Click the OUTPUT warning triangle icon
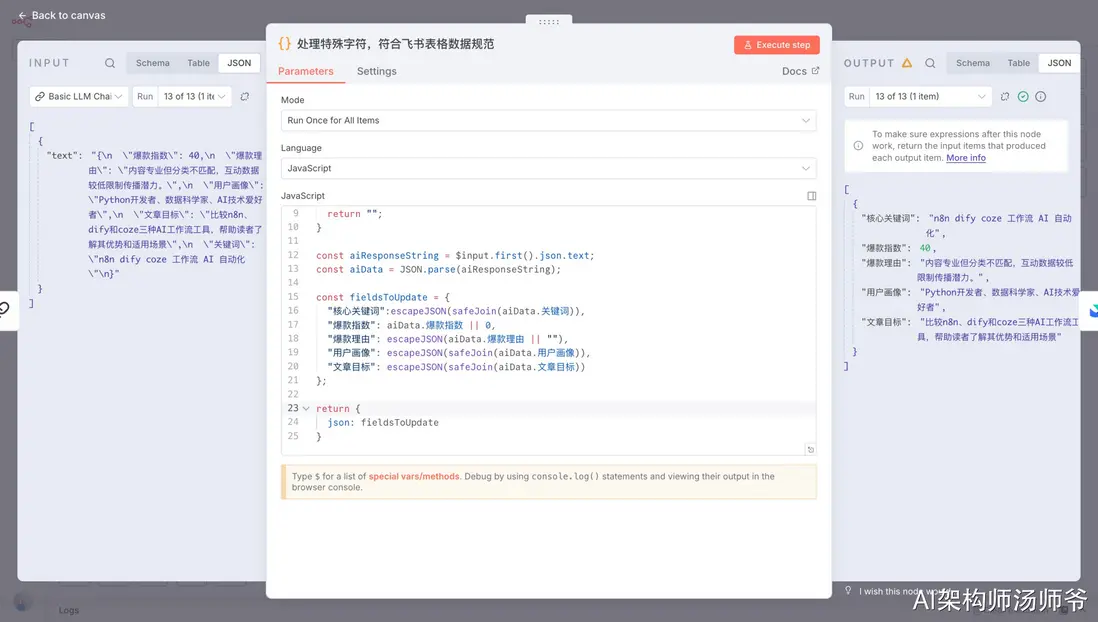Viewport: 1098px width, 622px height. (x=907, y=63)
